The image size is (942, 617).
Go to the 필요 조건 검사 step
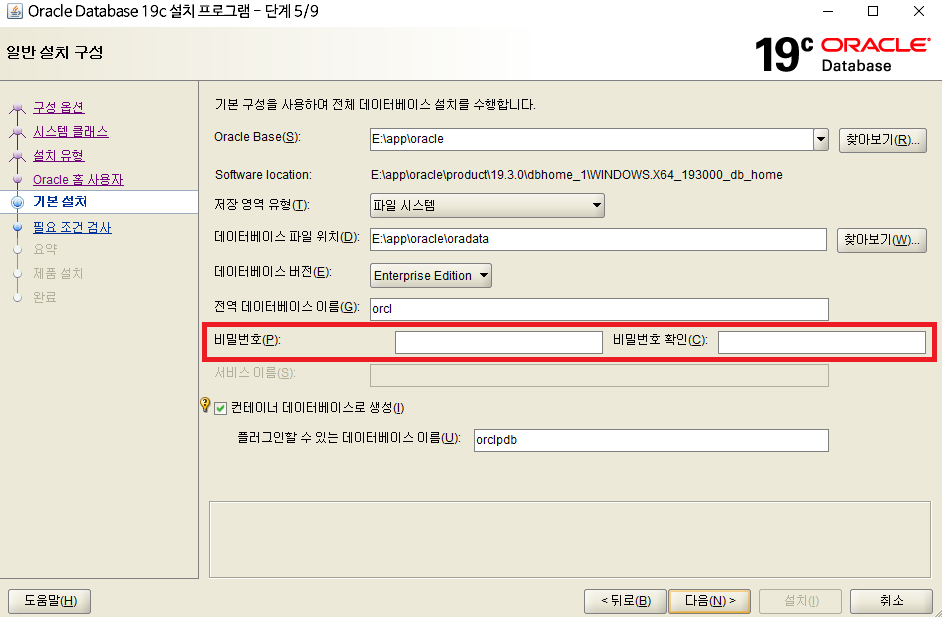tap(72, 227)
